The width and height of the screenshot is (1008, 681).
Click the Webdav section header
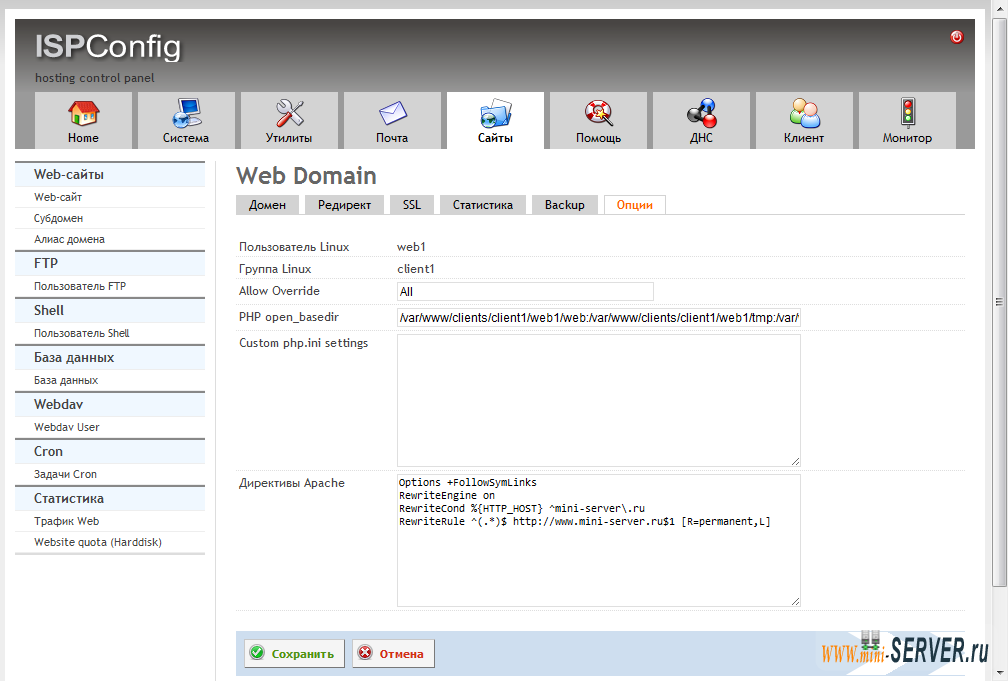[110, 404]
